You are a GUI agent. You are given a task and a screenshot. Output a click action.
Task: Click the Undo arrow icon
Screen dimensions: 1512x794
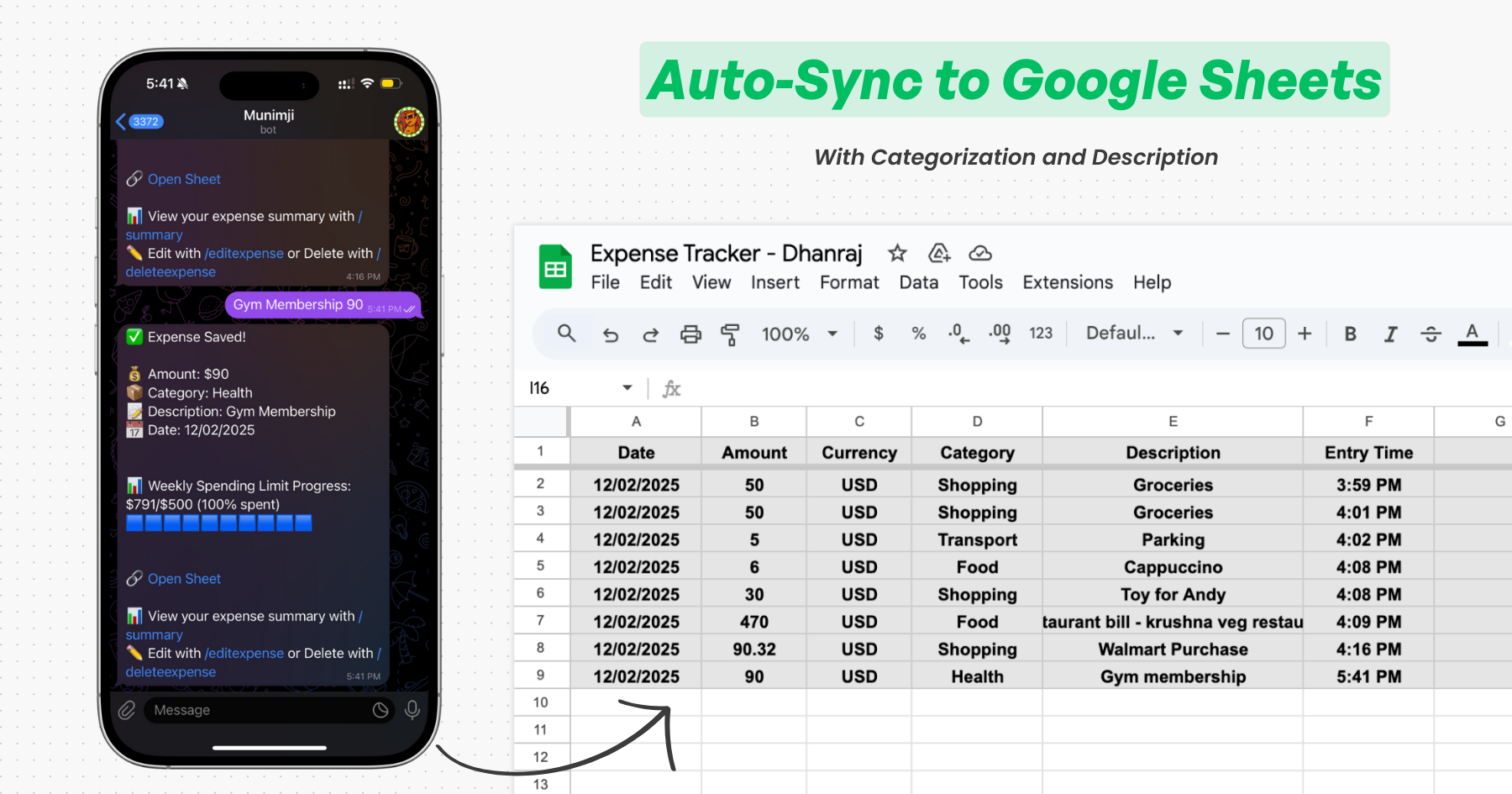pos(611,334)
